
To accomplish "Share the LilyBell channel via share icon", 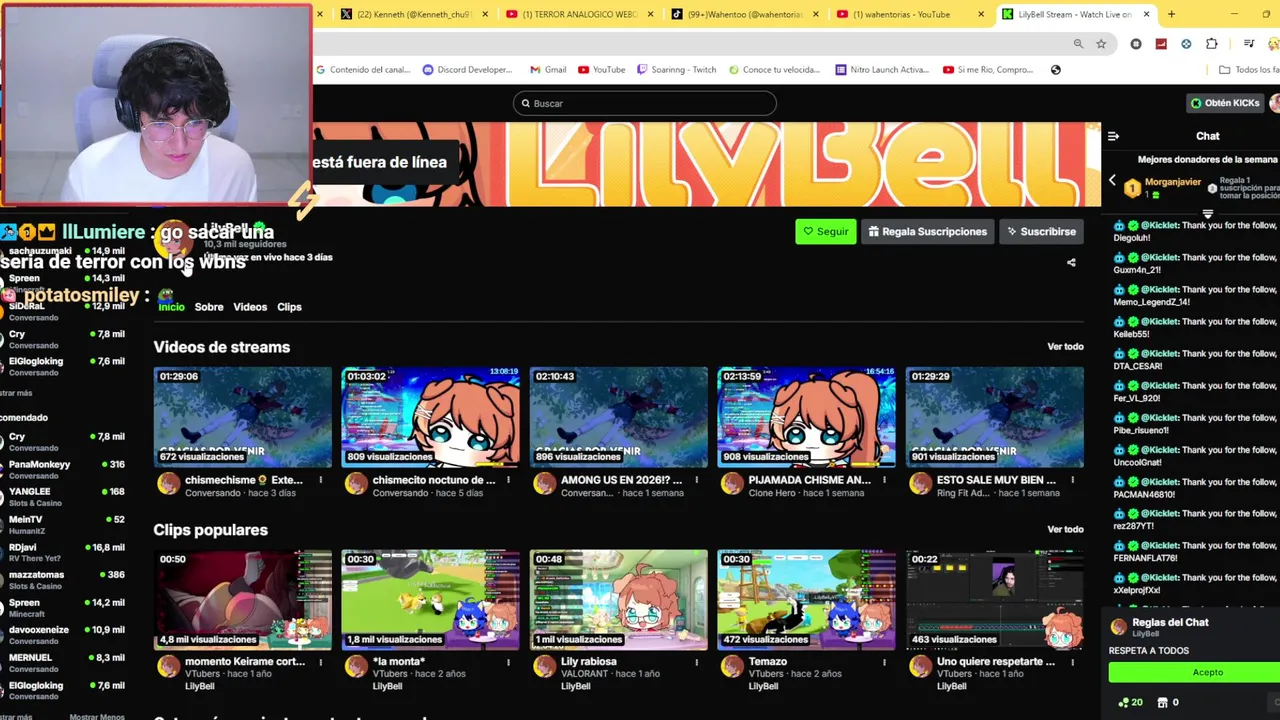I will click(1071, 263).
